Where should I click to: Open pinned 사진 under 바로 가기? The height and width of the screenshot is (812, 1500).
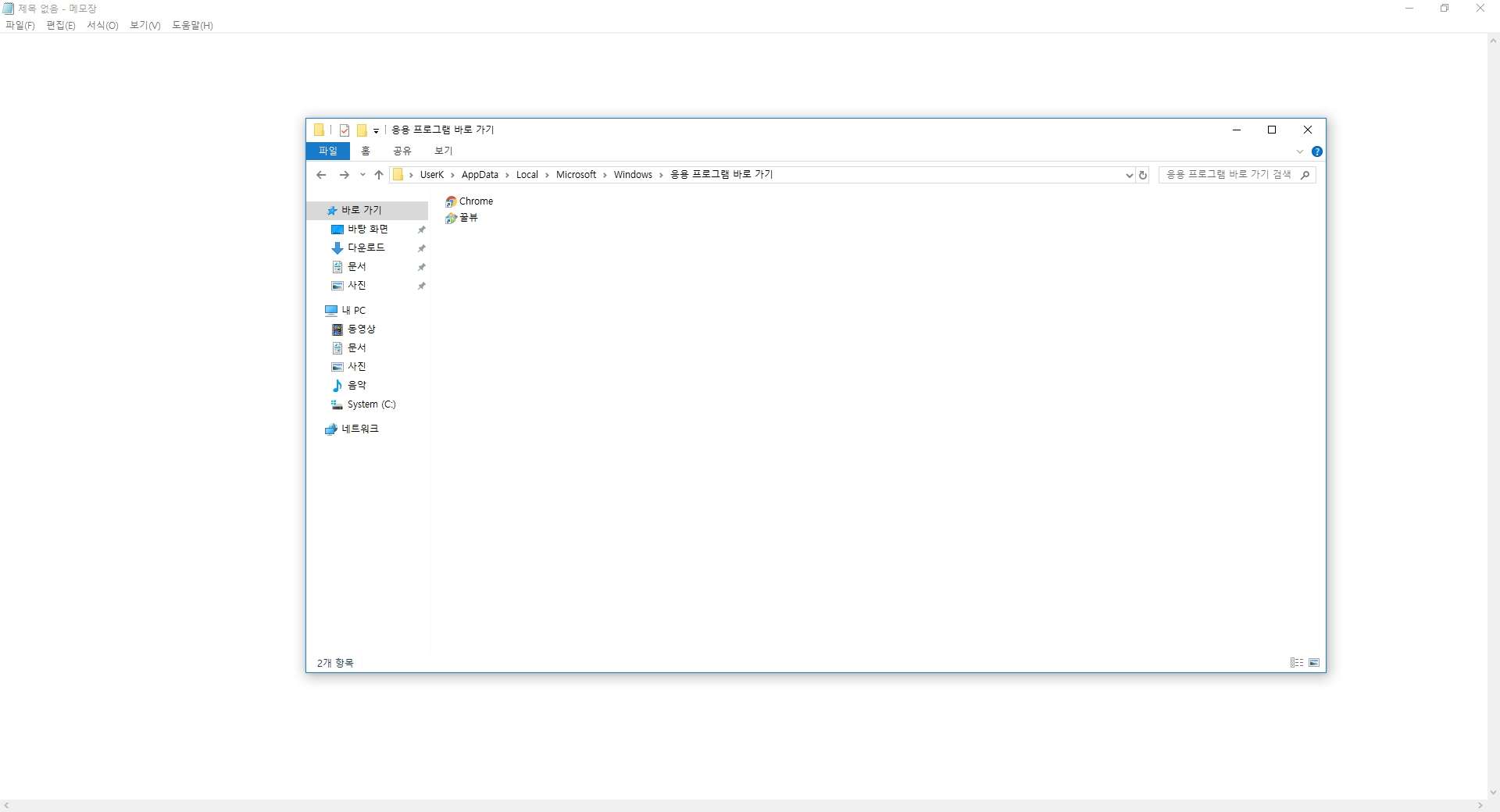[x=356, y=285]
